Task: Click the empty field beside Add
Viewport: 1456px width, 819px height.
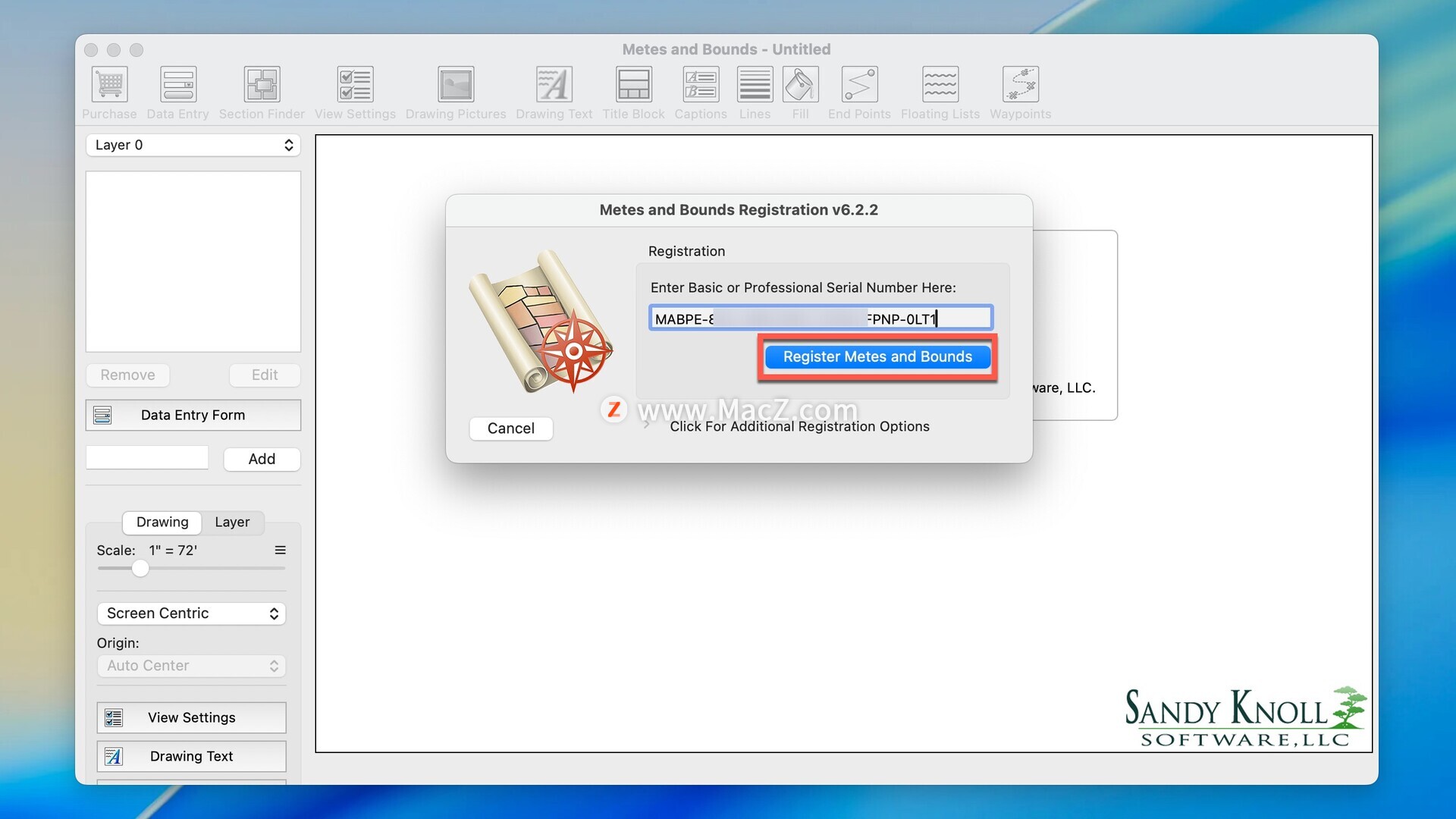Action: pyautogui.click(x=147, y=458)
